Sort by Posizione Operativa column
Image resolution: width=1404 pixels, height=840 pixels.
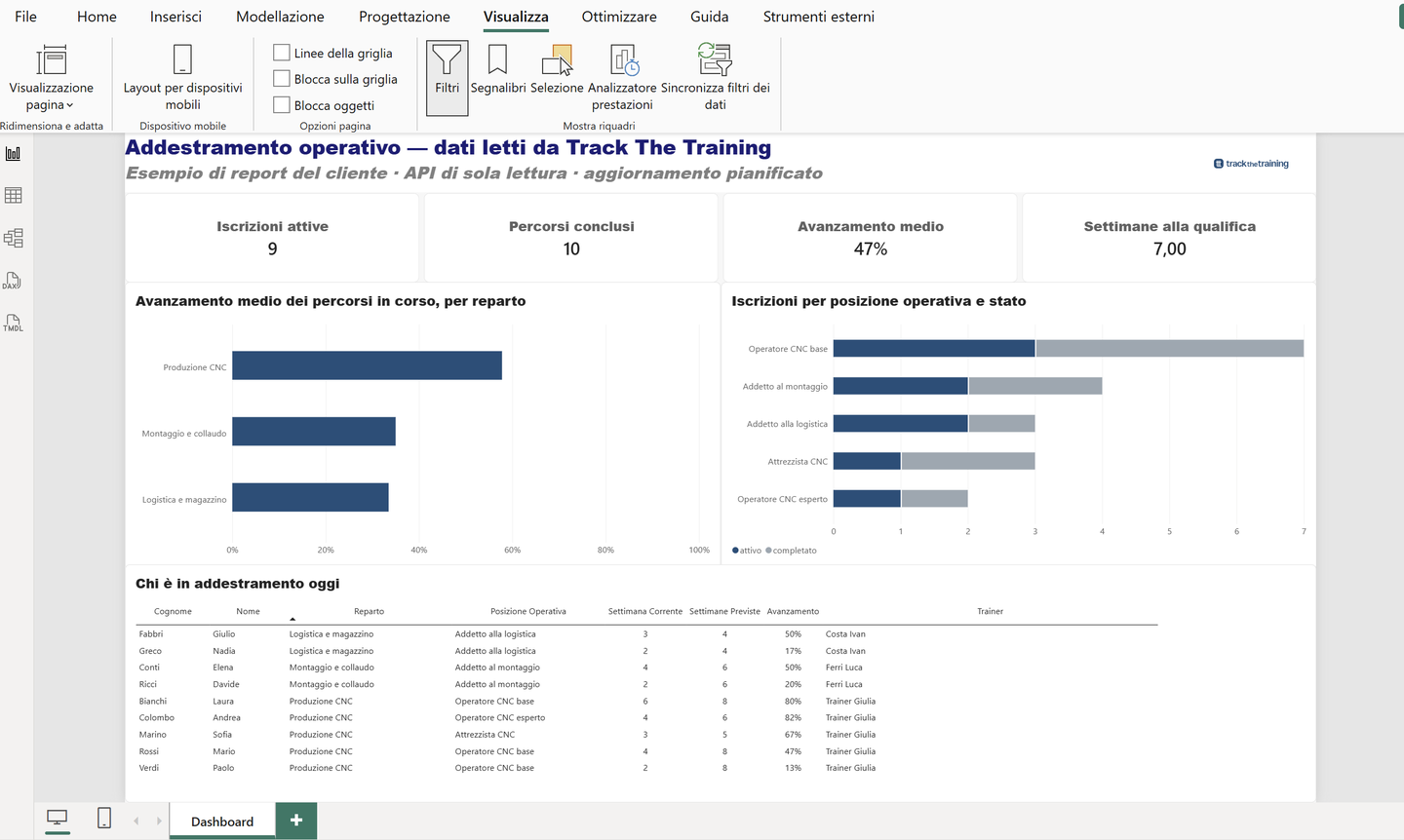click(x=527, y=611)
